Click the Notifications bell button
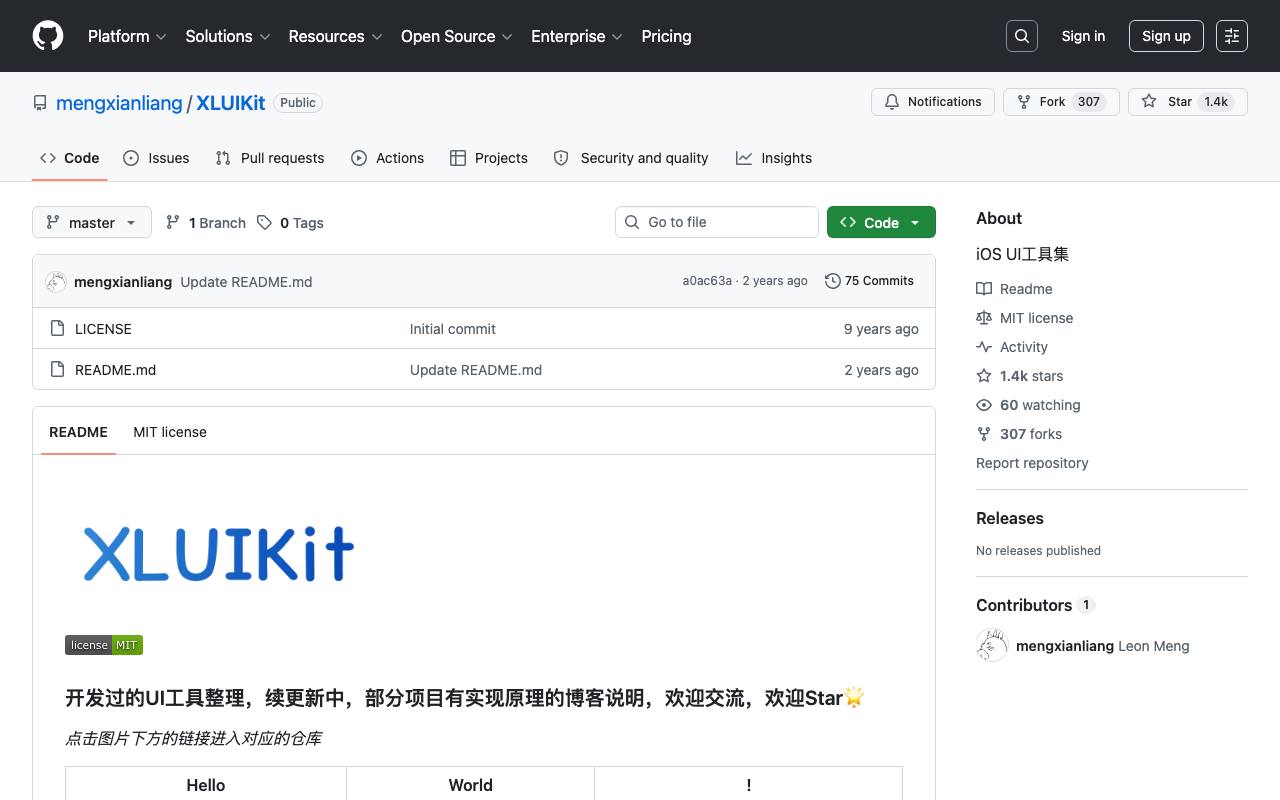This screenshot has width=1280, height=800. pyautogui.click(x=933, y=102)
